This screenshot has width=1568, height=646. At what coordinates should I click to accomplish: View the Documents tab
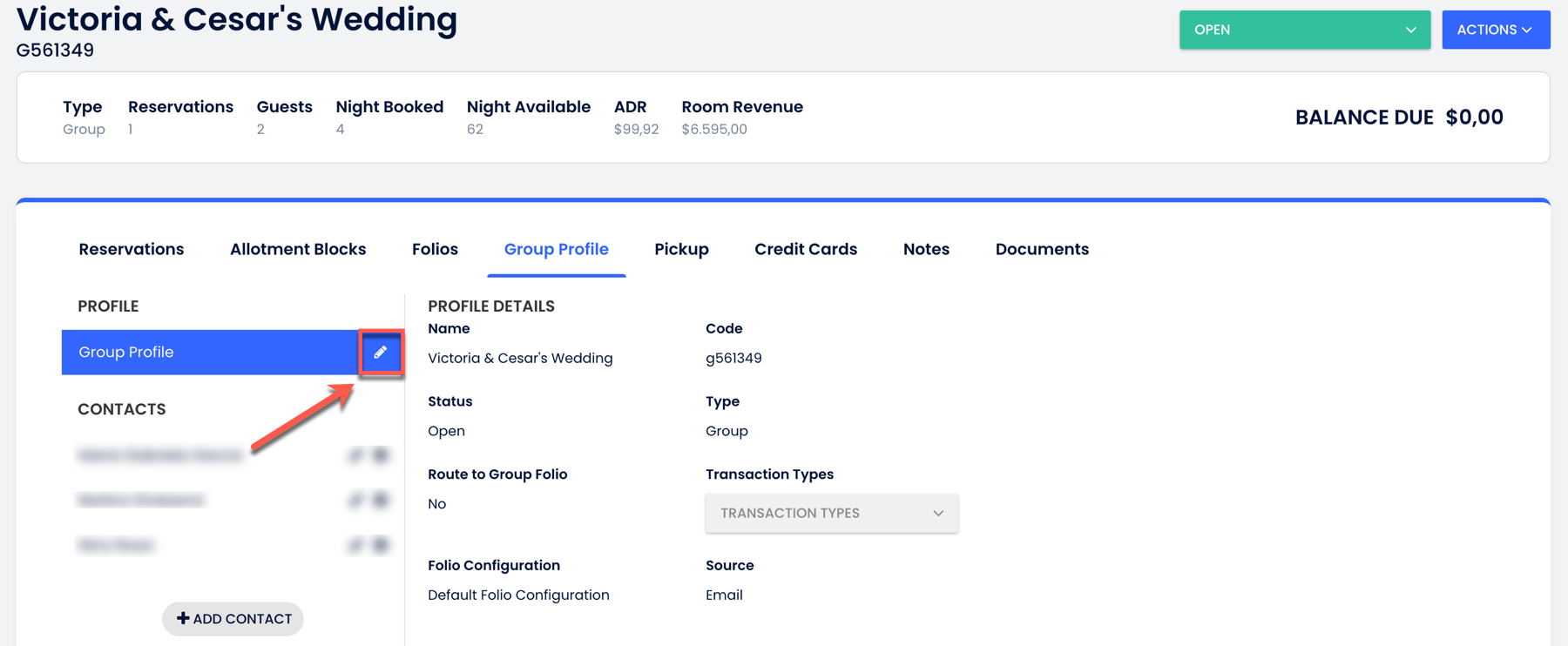pyautogui.click(x=1042, y=250)
